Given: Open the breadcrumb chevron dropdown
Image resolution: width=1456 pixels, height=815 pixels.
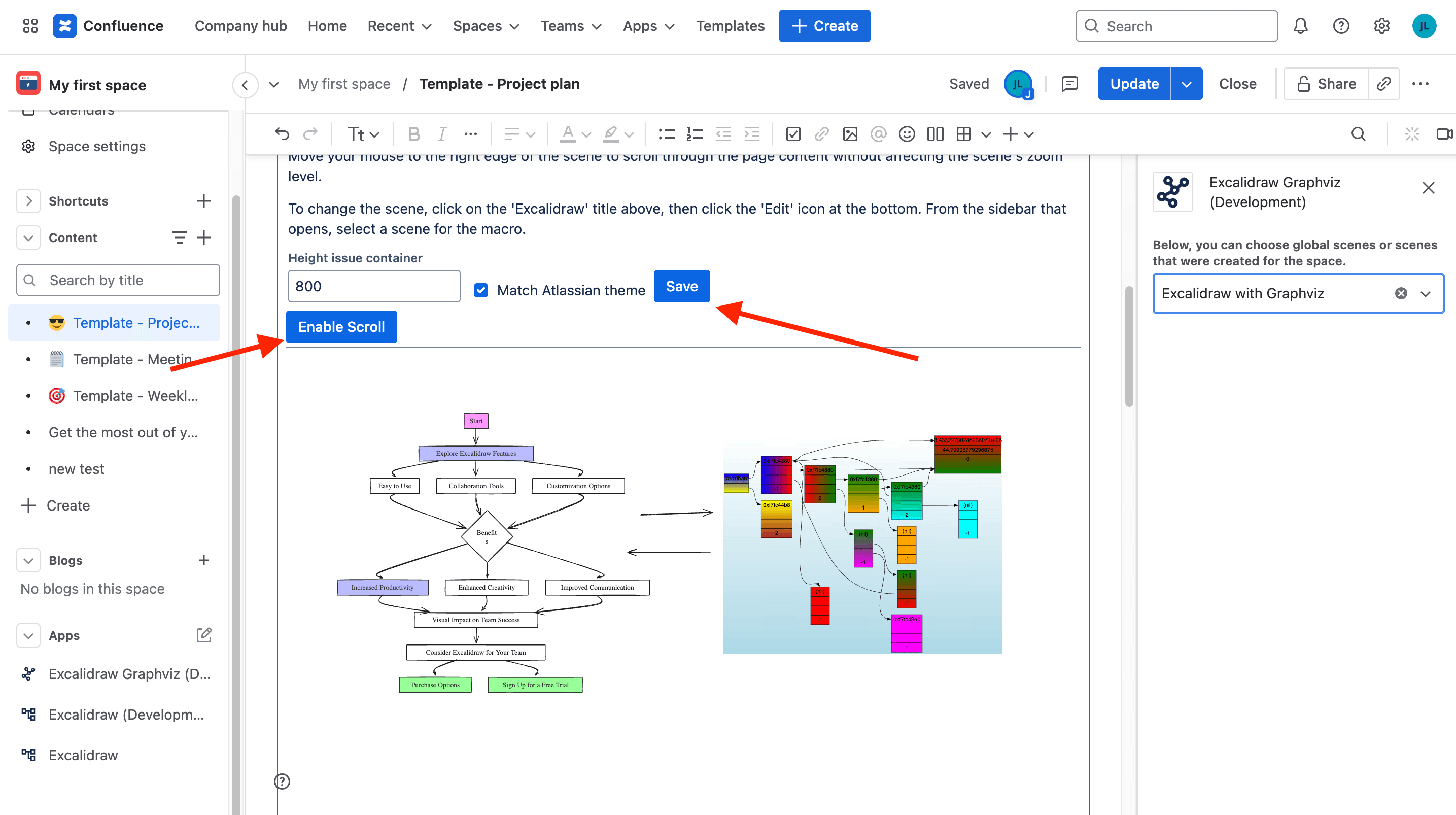Looking at the screenshot, I should coord(273,85).
